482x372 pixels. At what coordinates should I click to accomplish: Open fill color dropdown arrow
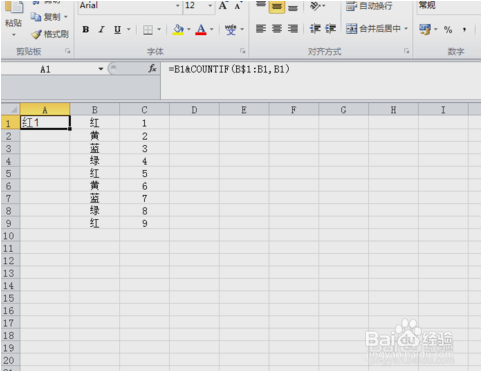[x=189, y=29]
